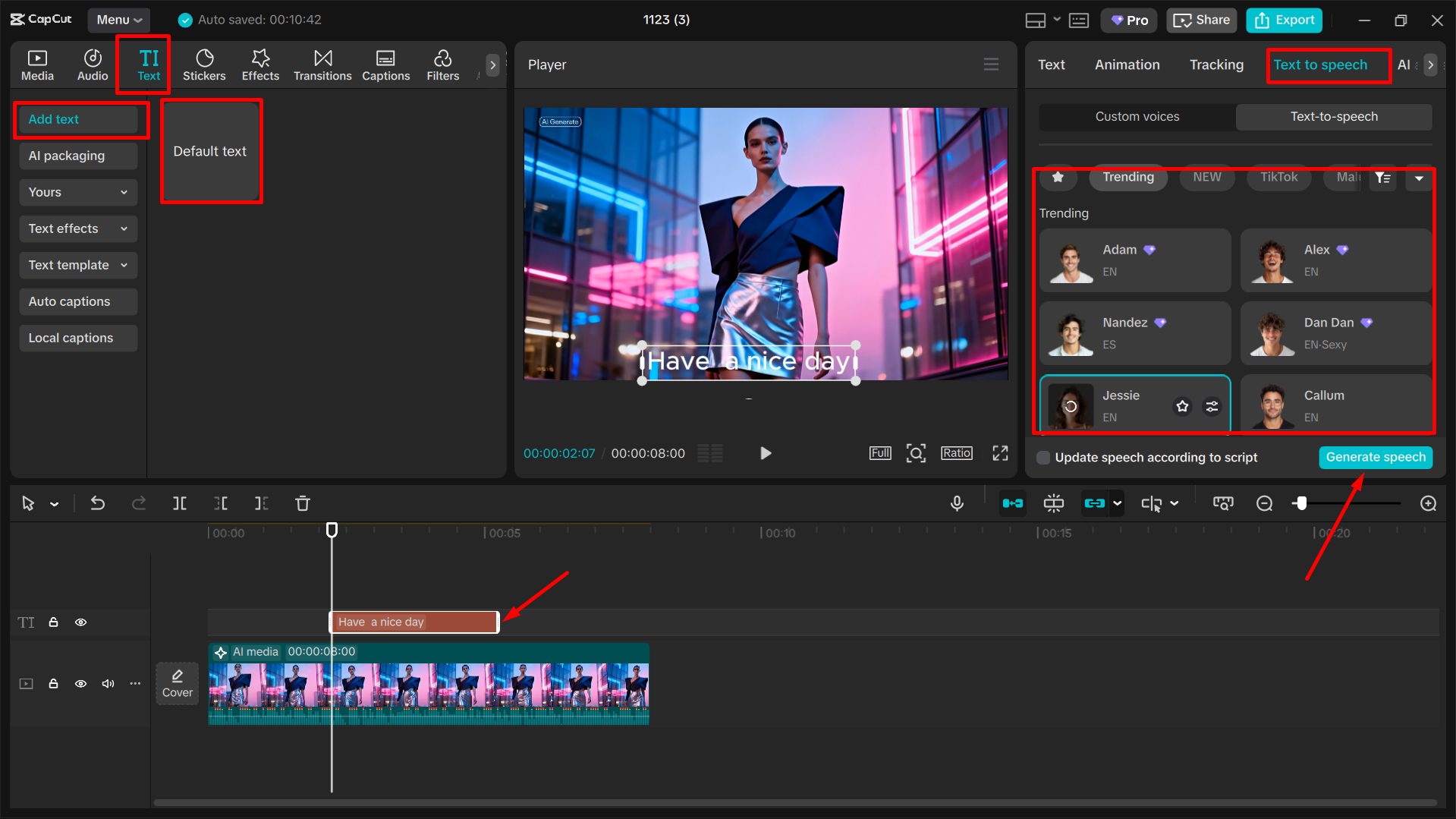Image resolution: width=1456 pixels, height=819 pixels.
Task: Switch to the Animation tab
Action: click(1127, 65)
